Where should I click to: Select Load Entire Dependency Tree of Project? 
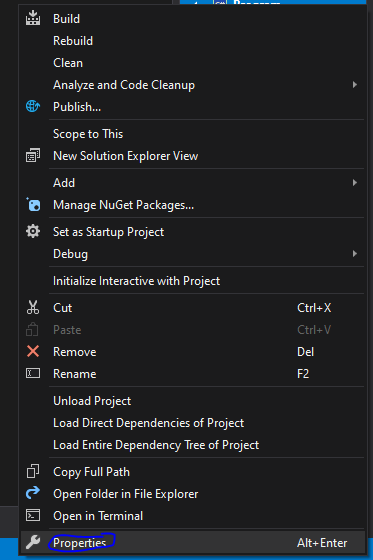[192, 445]
